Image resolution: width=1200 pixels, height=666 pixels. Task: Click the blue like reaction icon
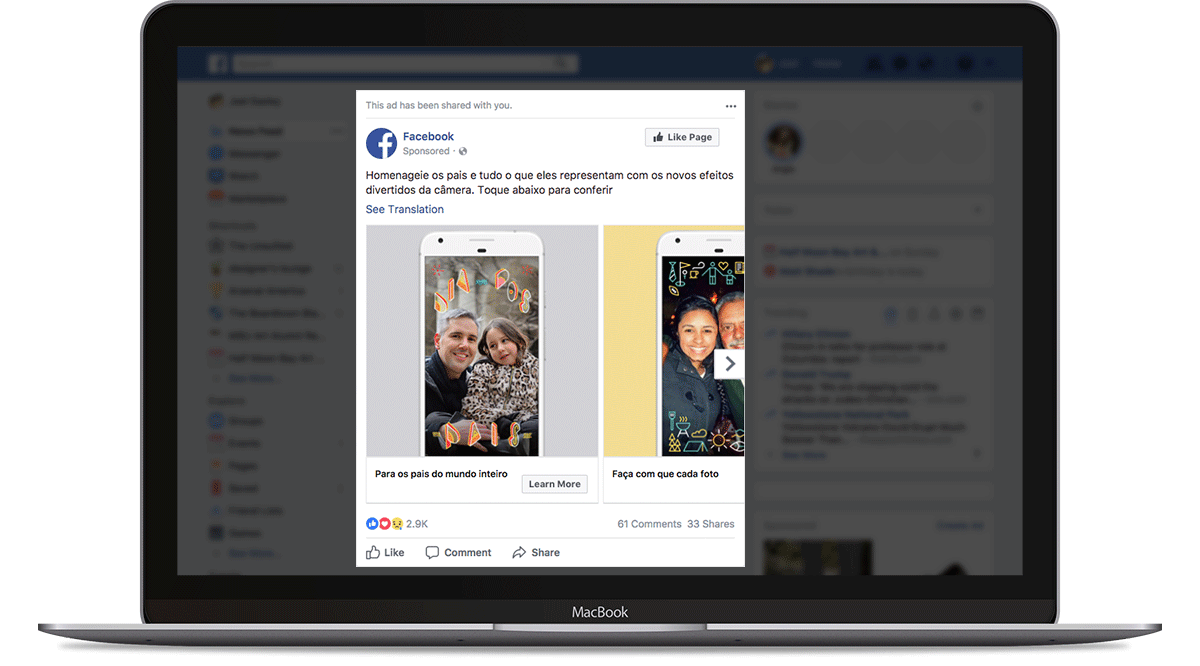(372, 524)
